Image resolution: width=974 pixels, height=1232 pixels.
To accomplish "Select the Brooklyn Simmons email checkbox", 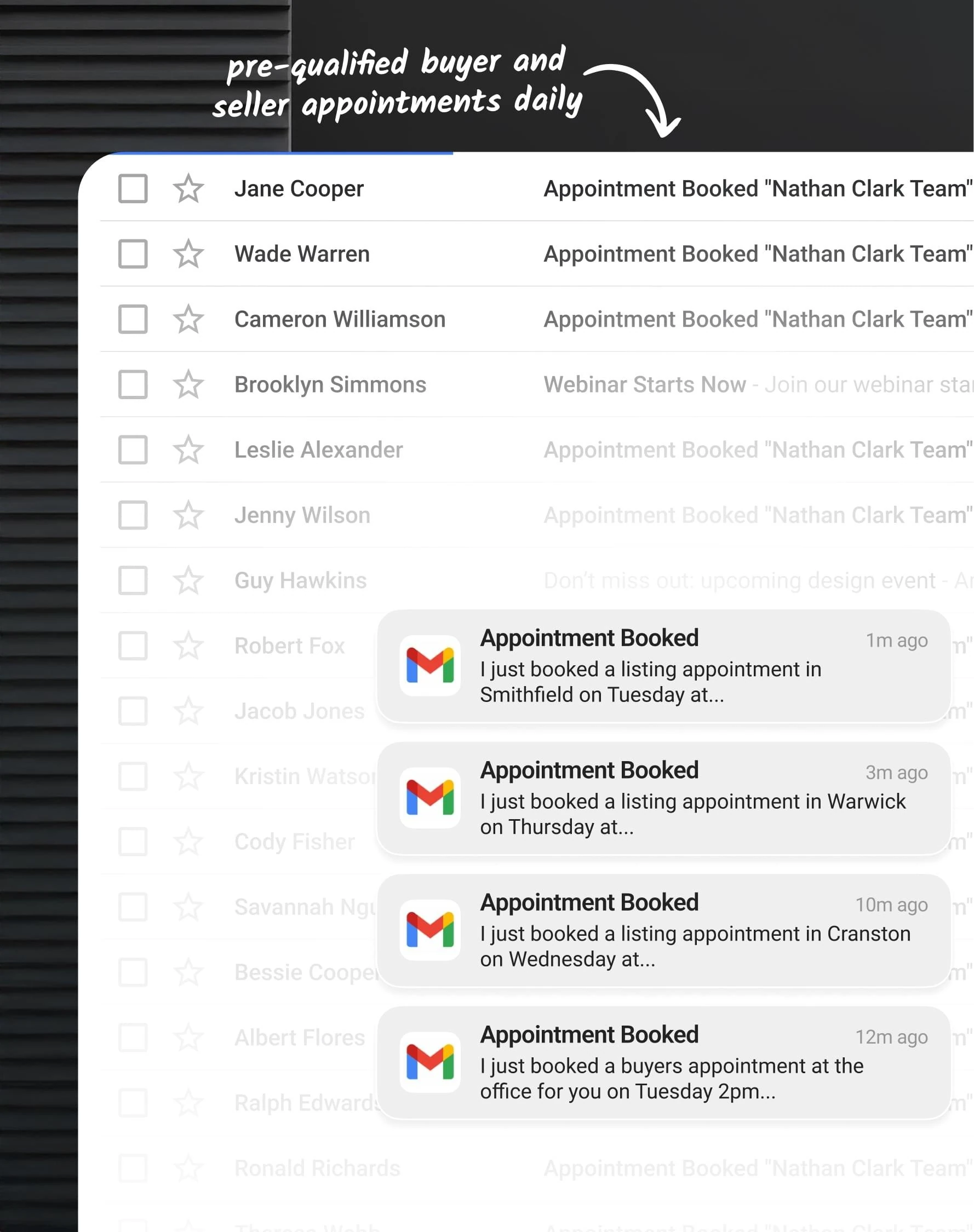I will [133, 384].
